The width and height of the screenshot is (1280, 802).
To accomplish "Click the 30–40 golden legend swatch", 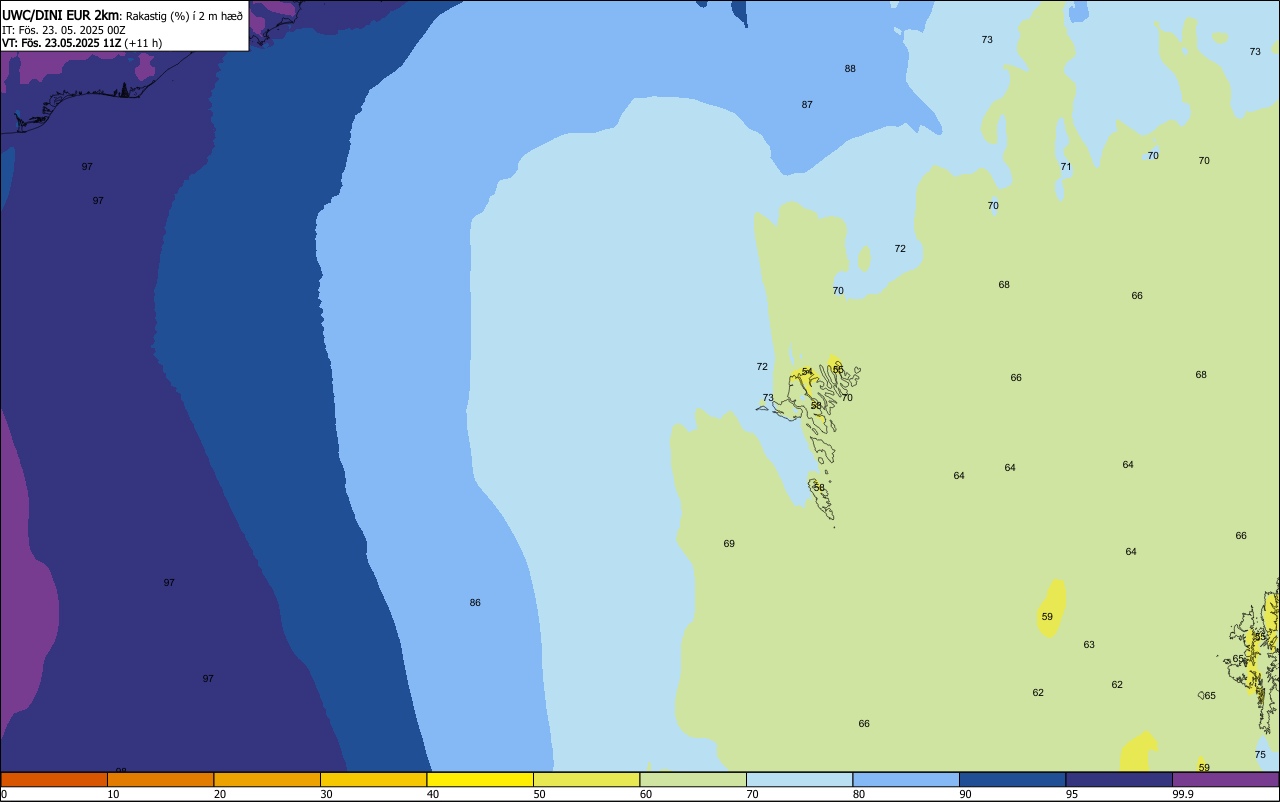I will (x=373, y=779).
